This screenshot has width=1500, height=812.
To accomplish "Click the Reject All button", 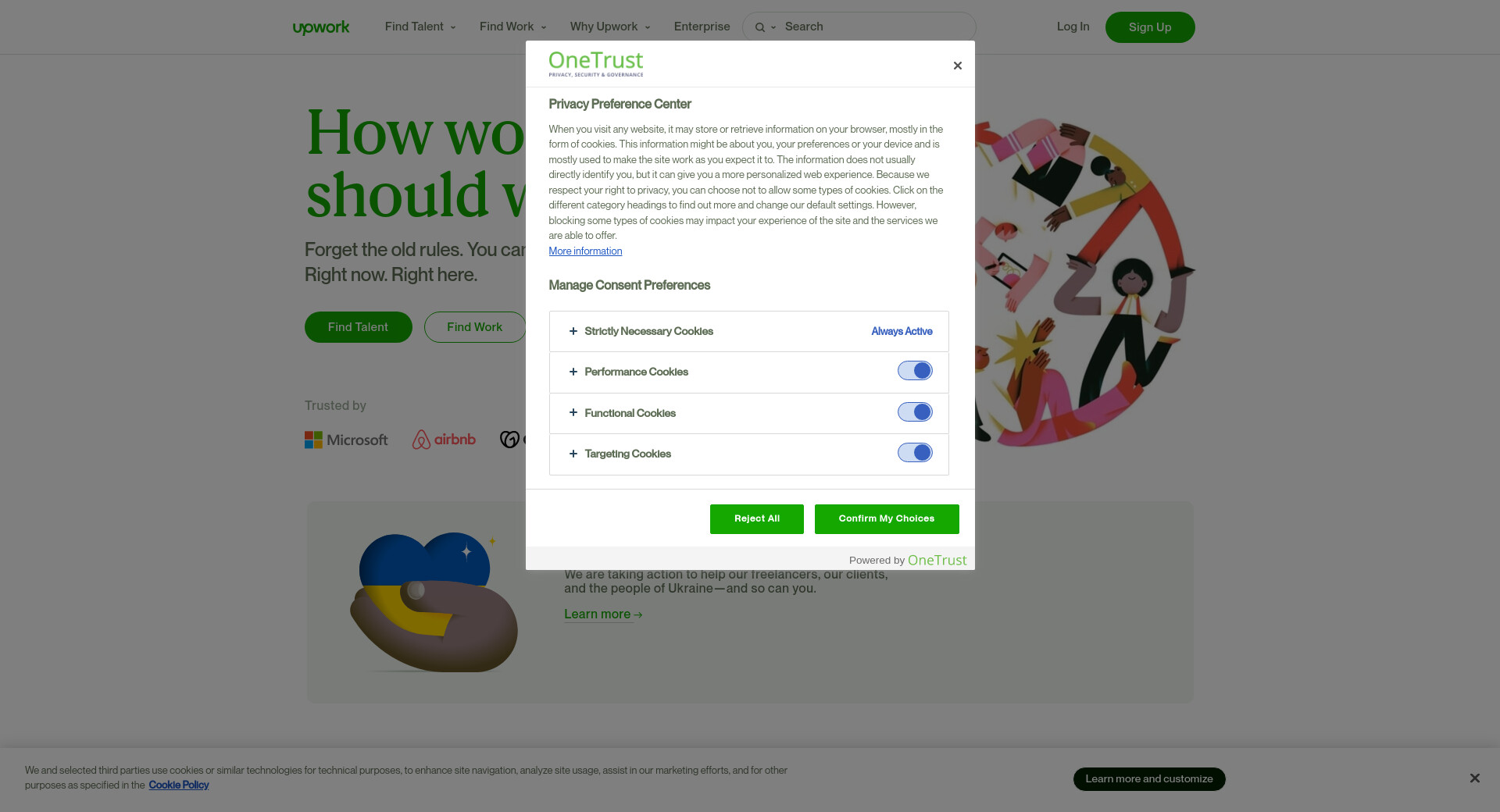I will pos(756,519).
